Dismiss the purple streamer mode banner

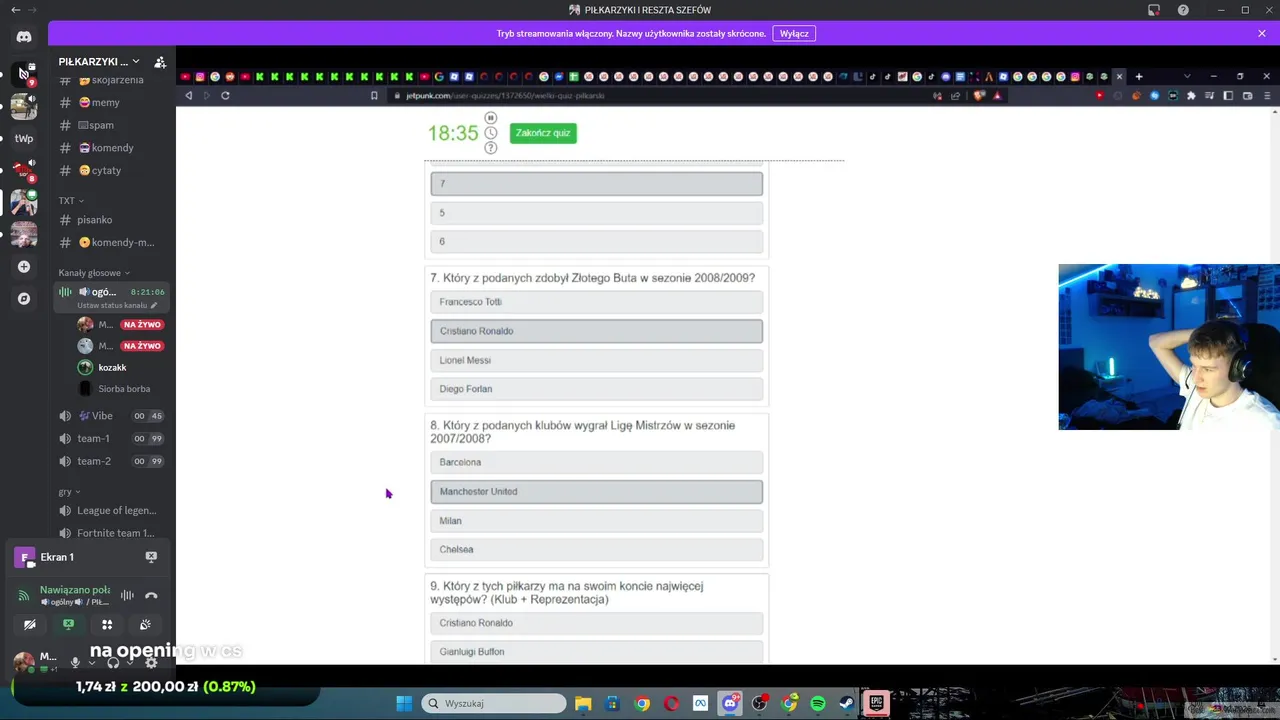pos(1262,33)
